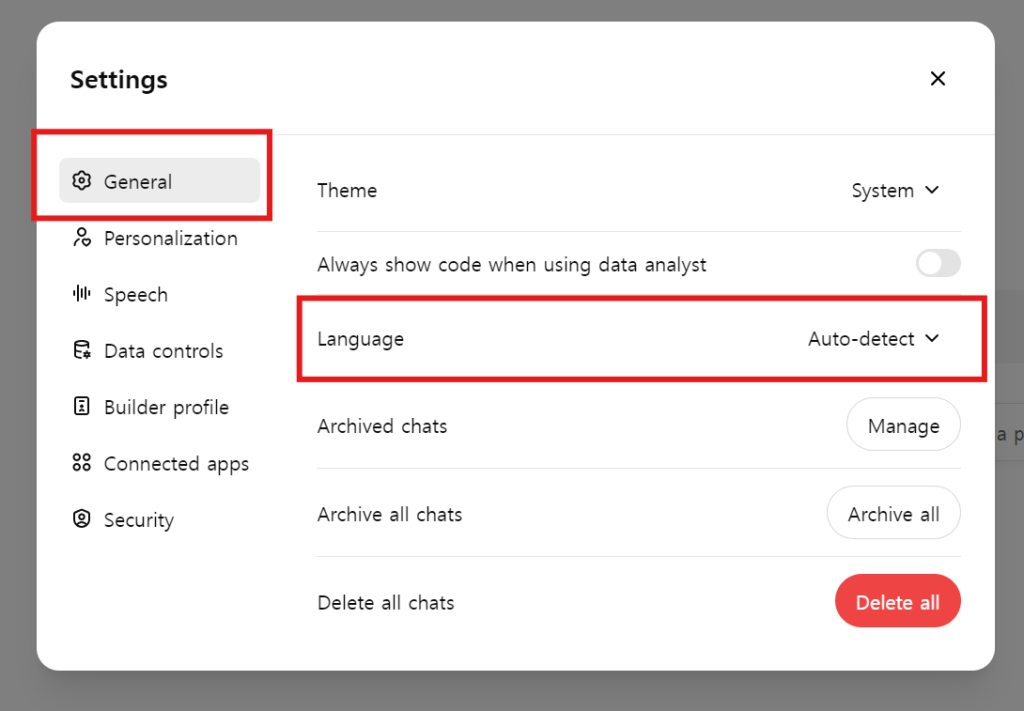Click the General gear icon
Image resolution: width=1024 pixels, height=711 pixels.
tap(82, 181)
